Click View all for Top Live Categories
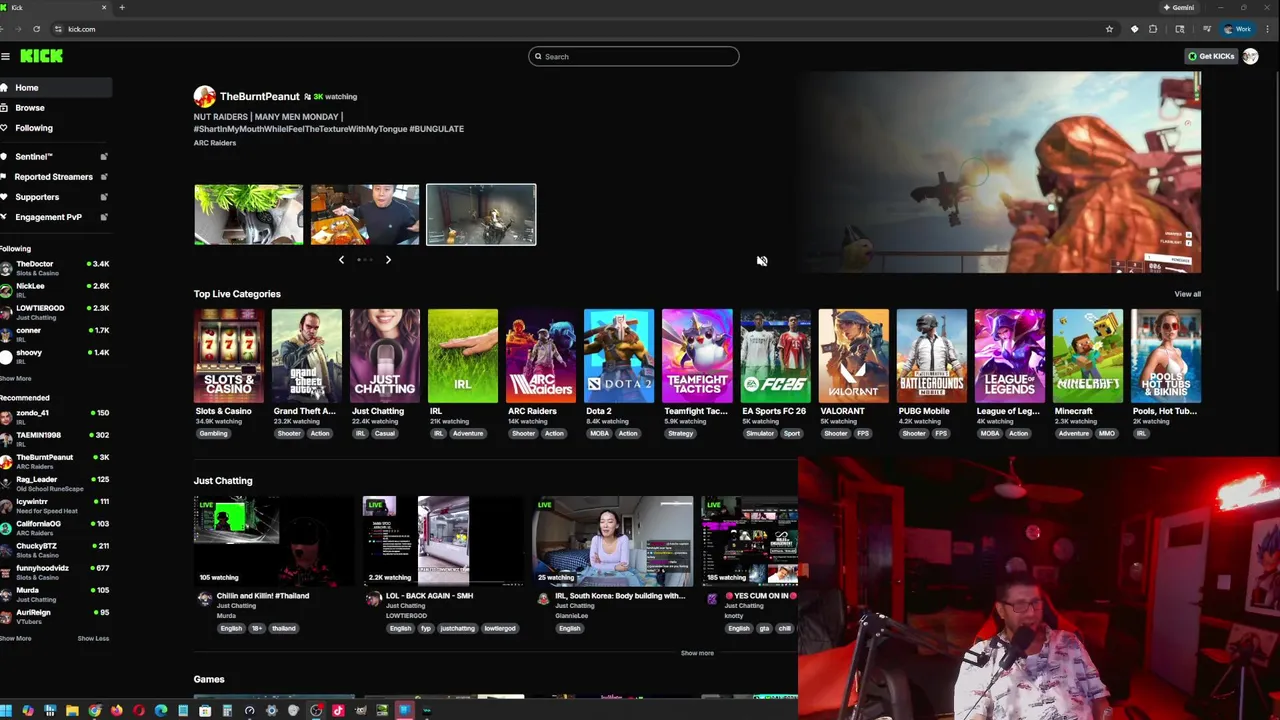 click(x=1187, y=294)
